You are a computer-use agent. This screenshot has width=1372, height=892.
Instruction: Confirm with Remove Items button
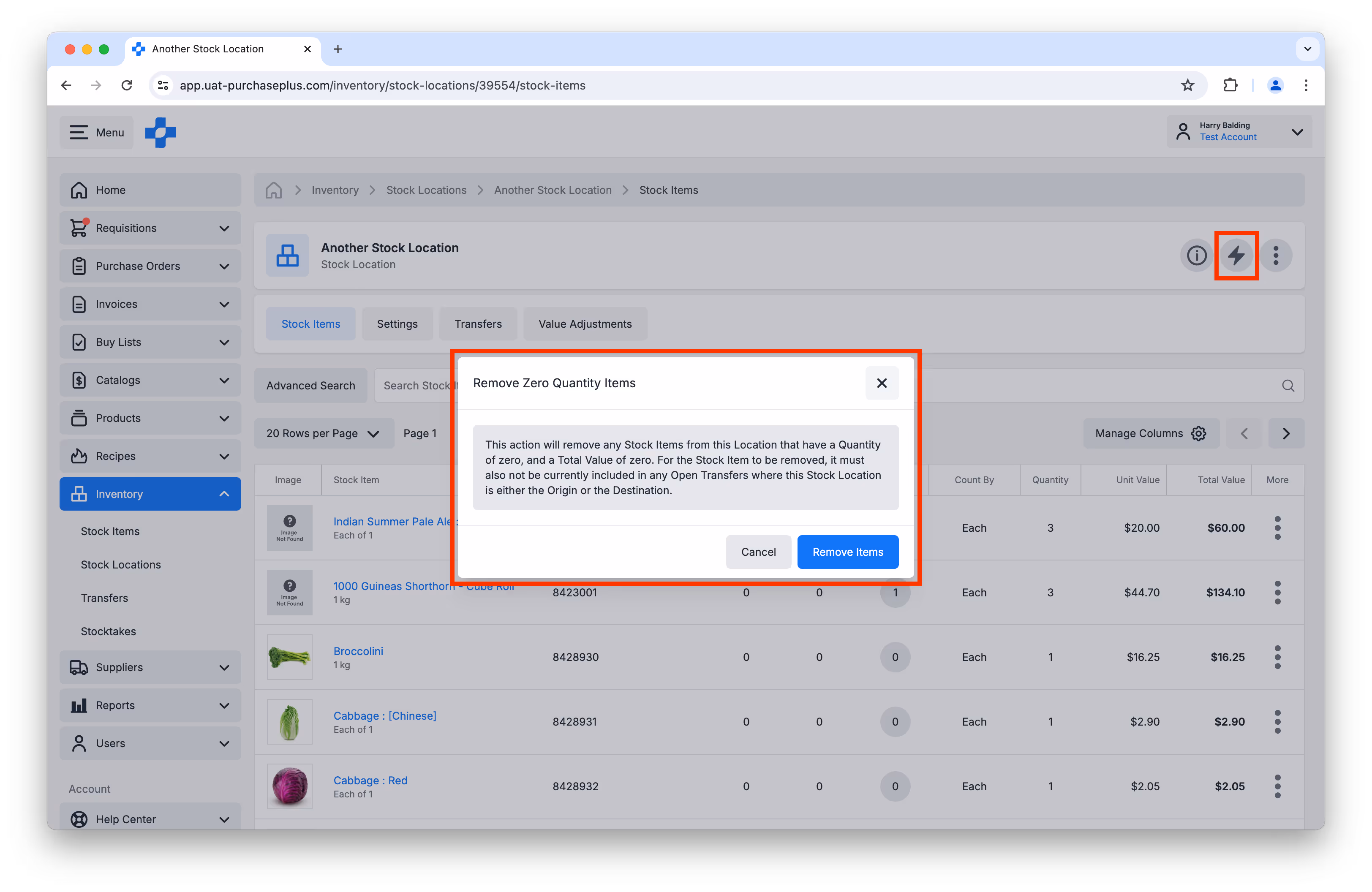click(847, 552)
